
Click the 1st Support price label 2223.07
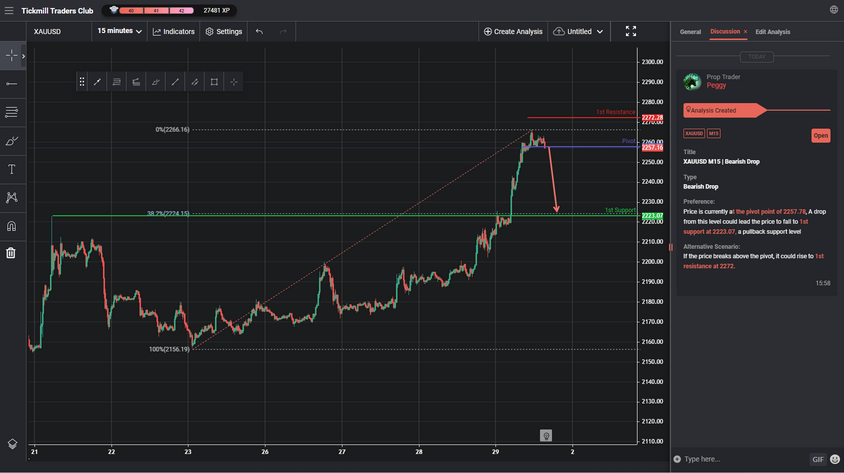click(x=652, y=216)
